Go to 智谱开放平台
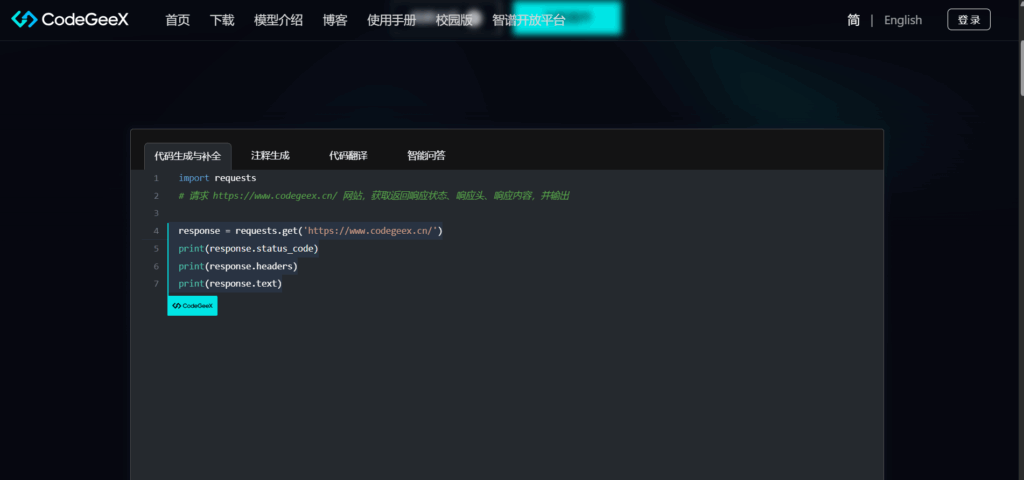Image resolution: width=1024 pixels, height=480 pixels. [x=529, y=20]
